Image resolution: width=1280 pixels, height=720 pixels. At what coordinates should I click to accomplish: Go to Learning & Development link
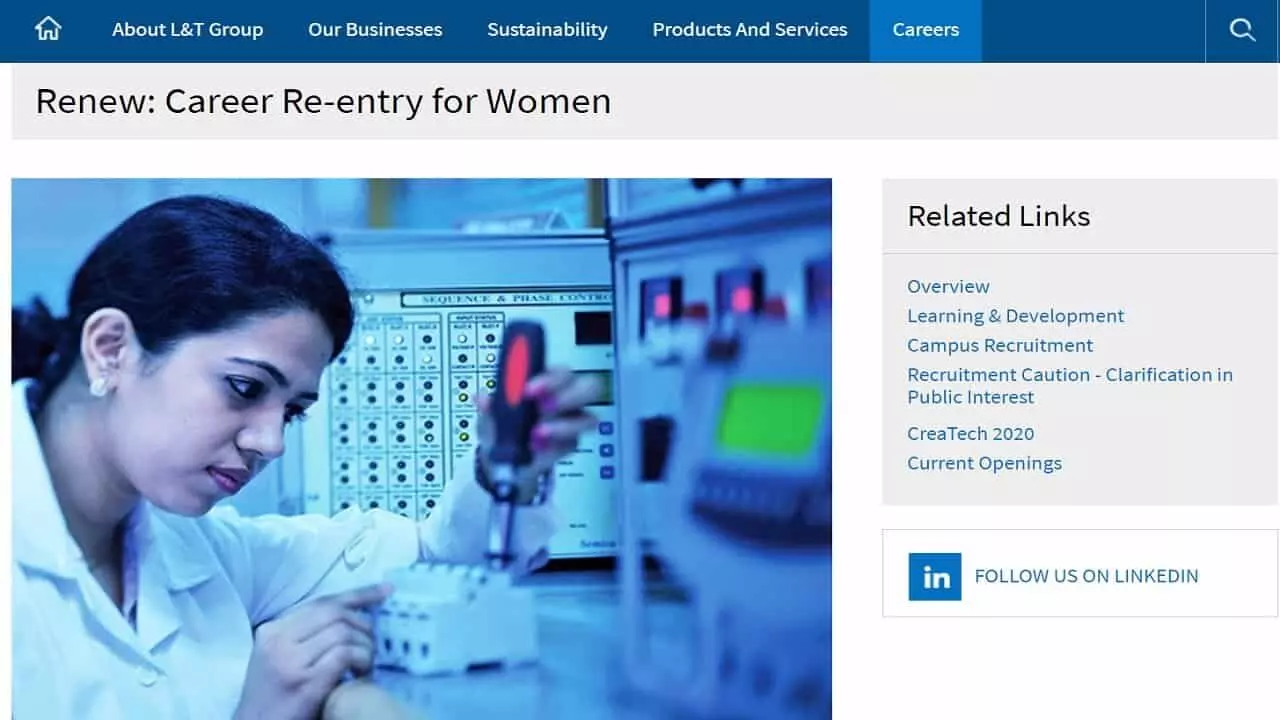click(x=1015, y=316)
